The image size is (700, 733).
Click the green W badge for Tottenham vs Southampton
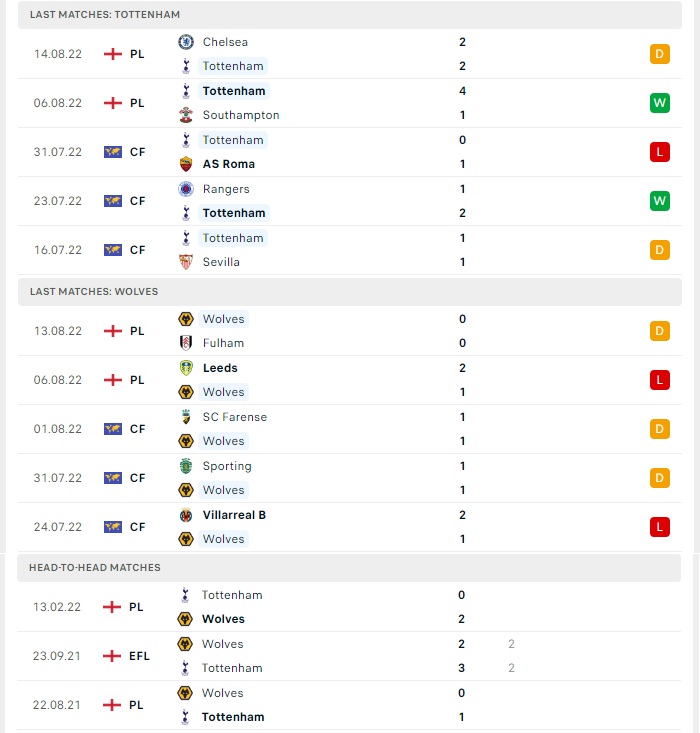click(x=660, y=103)
